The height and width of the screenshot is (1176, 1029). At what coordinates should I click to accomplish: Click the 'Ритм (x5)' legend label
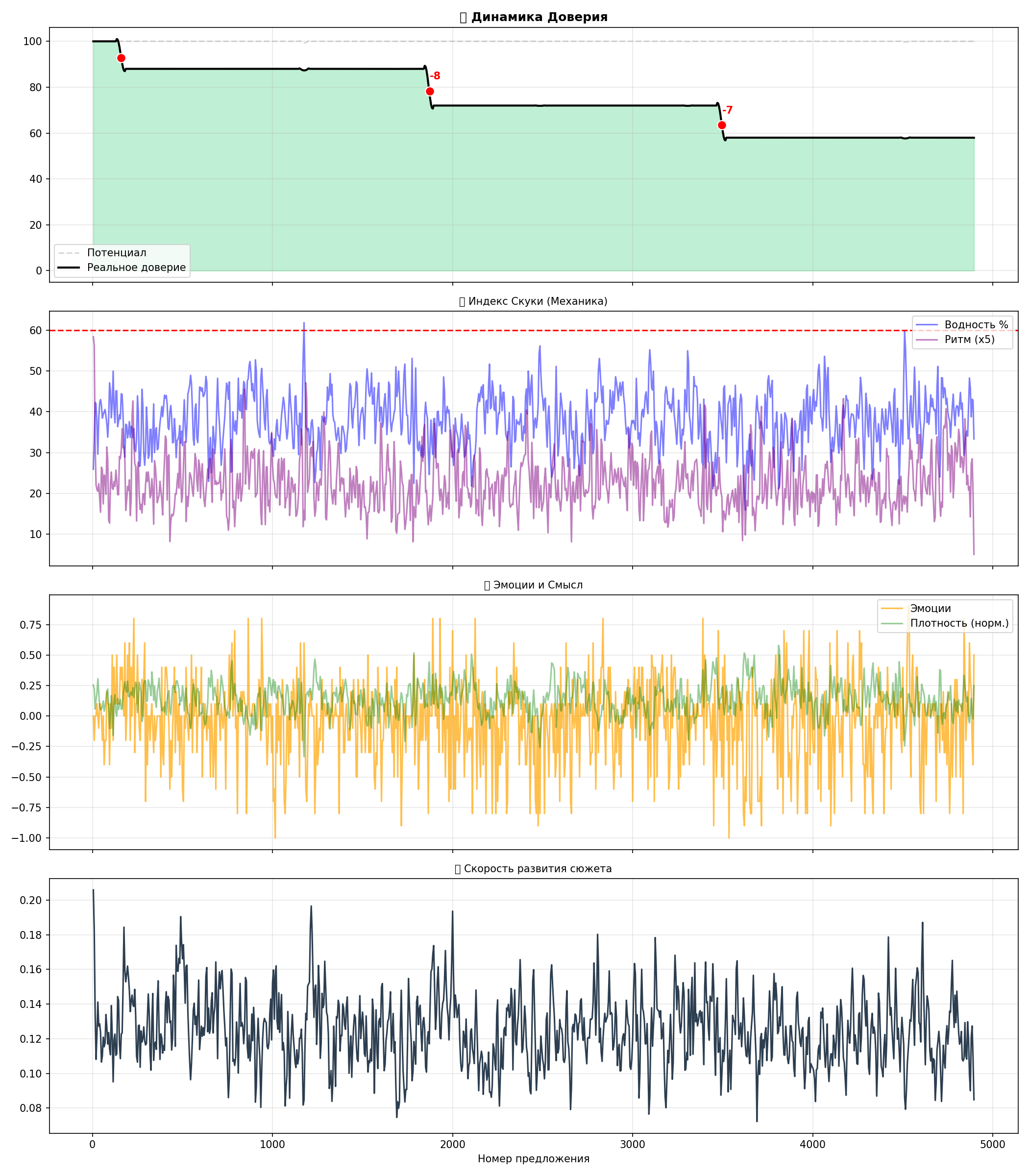(x=969, y=340)
